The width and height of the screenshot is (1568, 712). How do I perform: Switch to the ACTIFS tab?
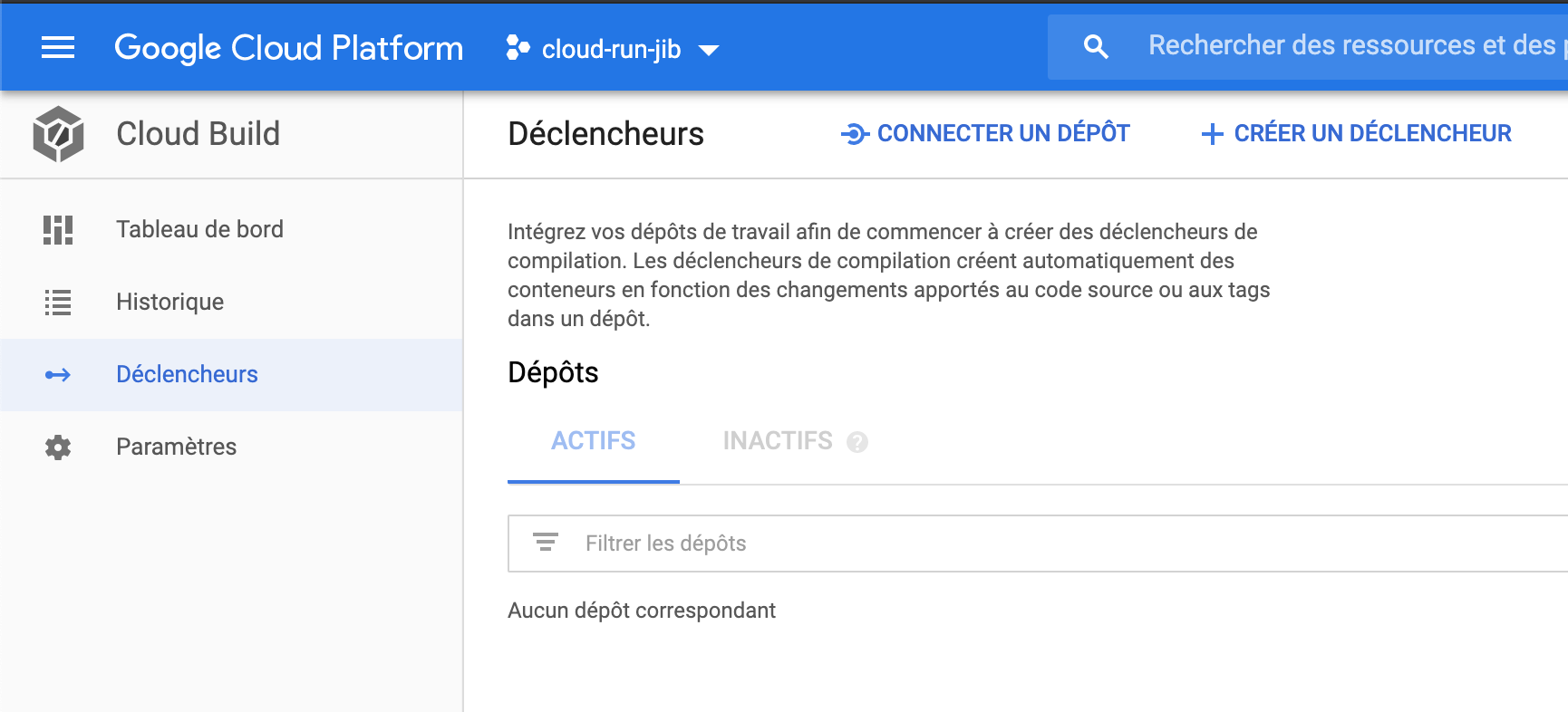(x=594, y=441)
